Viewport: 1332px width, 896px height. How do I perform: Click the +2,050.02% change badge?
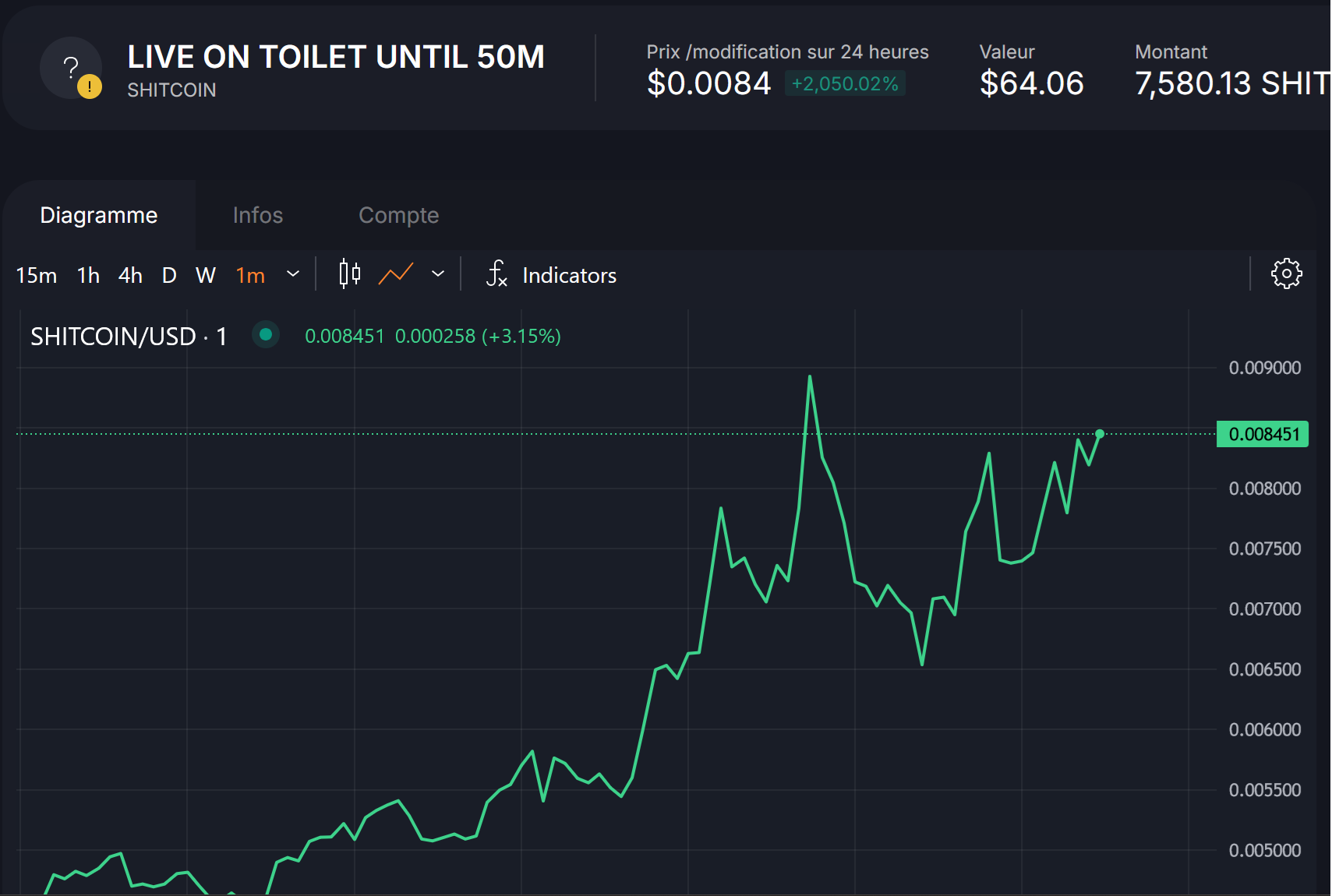click(x=845, y=83)
